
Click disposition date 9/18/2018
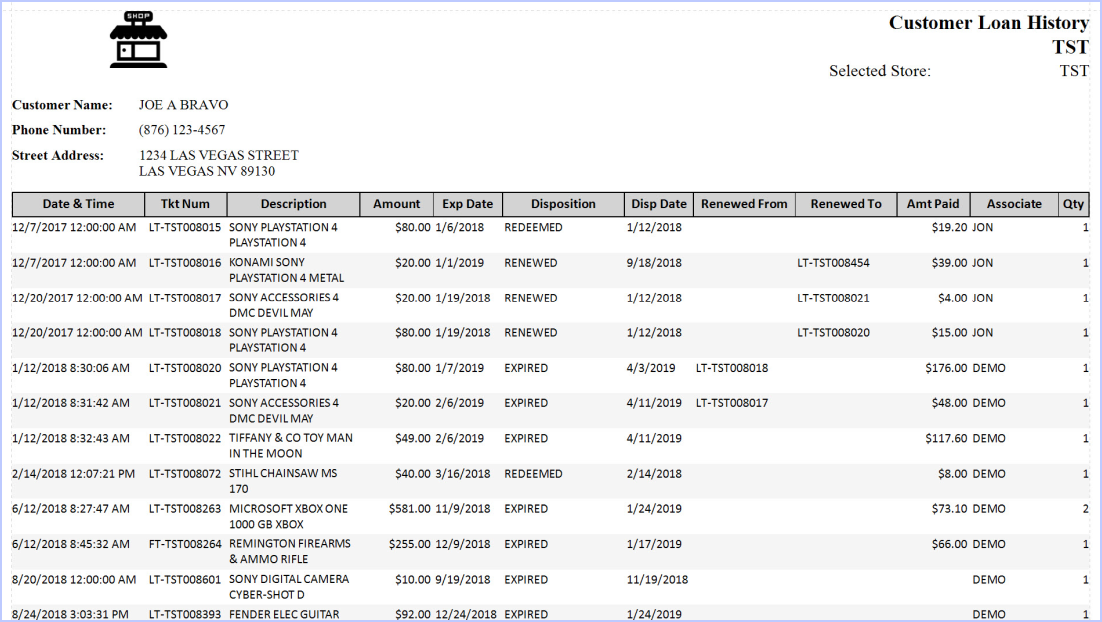coord(654,263)
